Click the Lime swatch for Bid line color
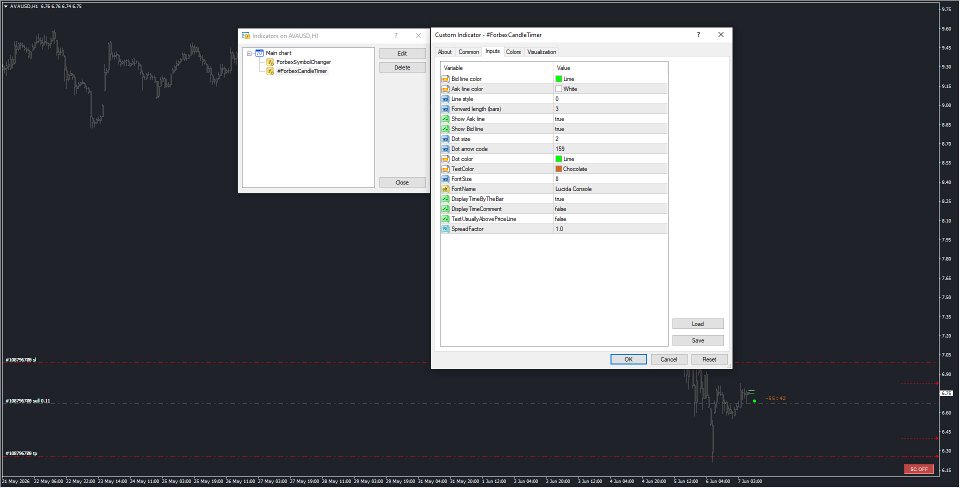Viewport: 960px width, 488px height. pos(558,79)
